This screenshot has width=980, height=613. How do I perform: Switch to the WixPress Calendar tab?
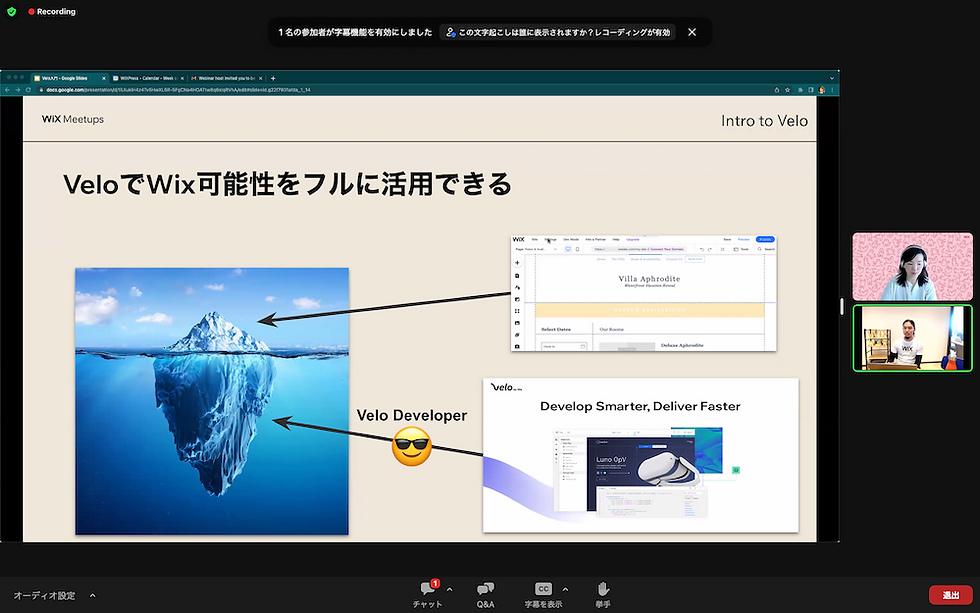[146, 78]
